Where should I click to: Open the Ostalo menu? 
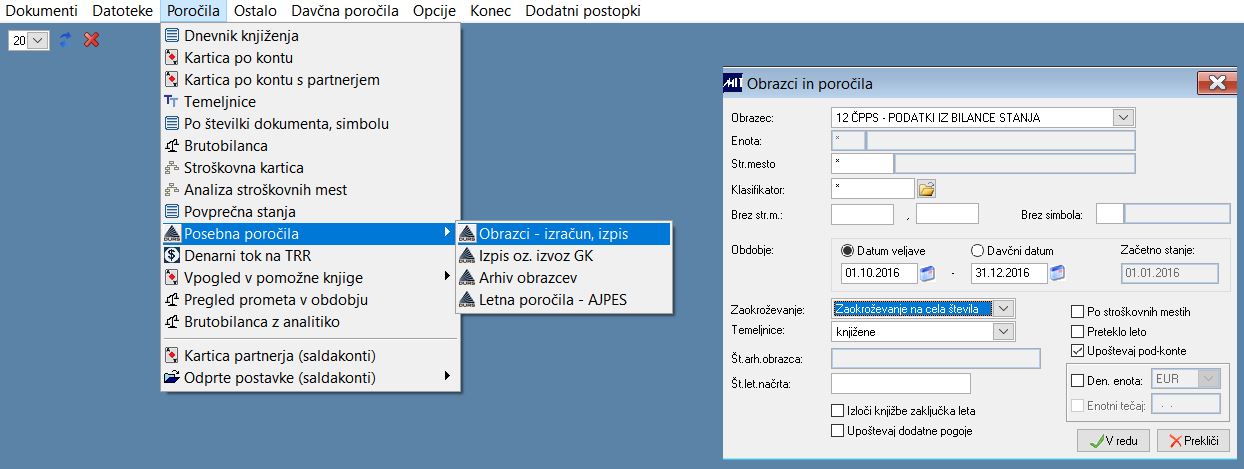(255, 11)
